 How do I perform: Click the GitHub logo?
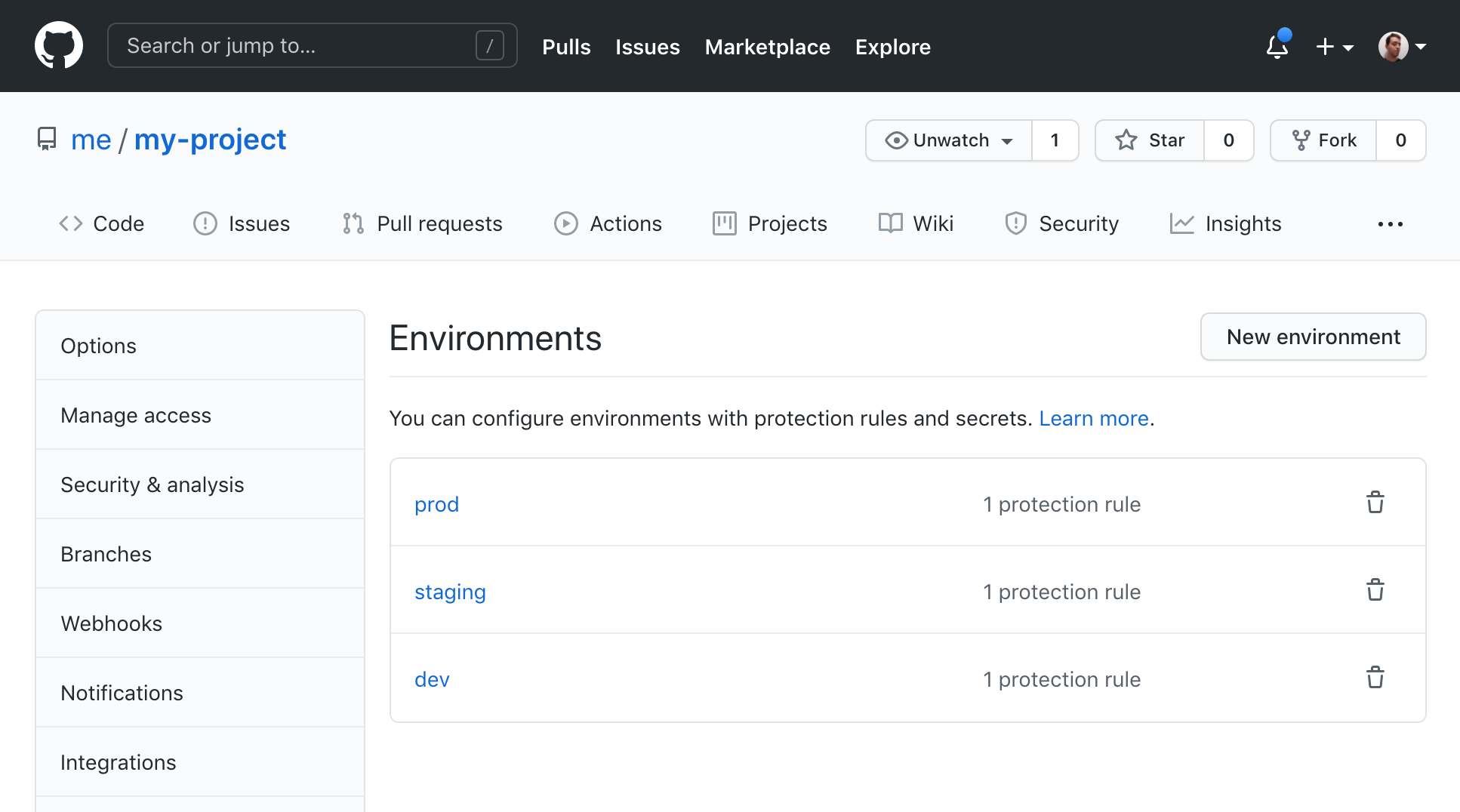pyautogui.click(x=59, y=45)
